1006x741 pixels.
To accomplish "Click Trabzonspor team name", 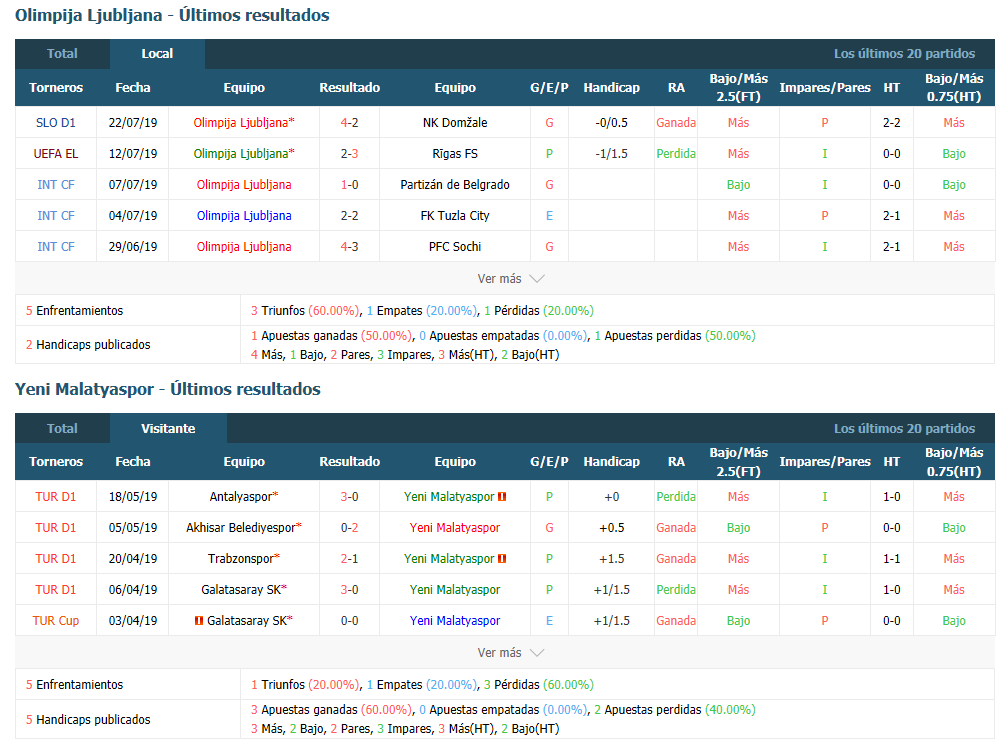I will pyautogui.click(x=241, y=559).
